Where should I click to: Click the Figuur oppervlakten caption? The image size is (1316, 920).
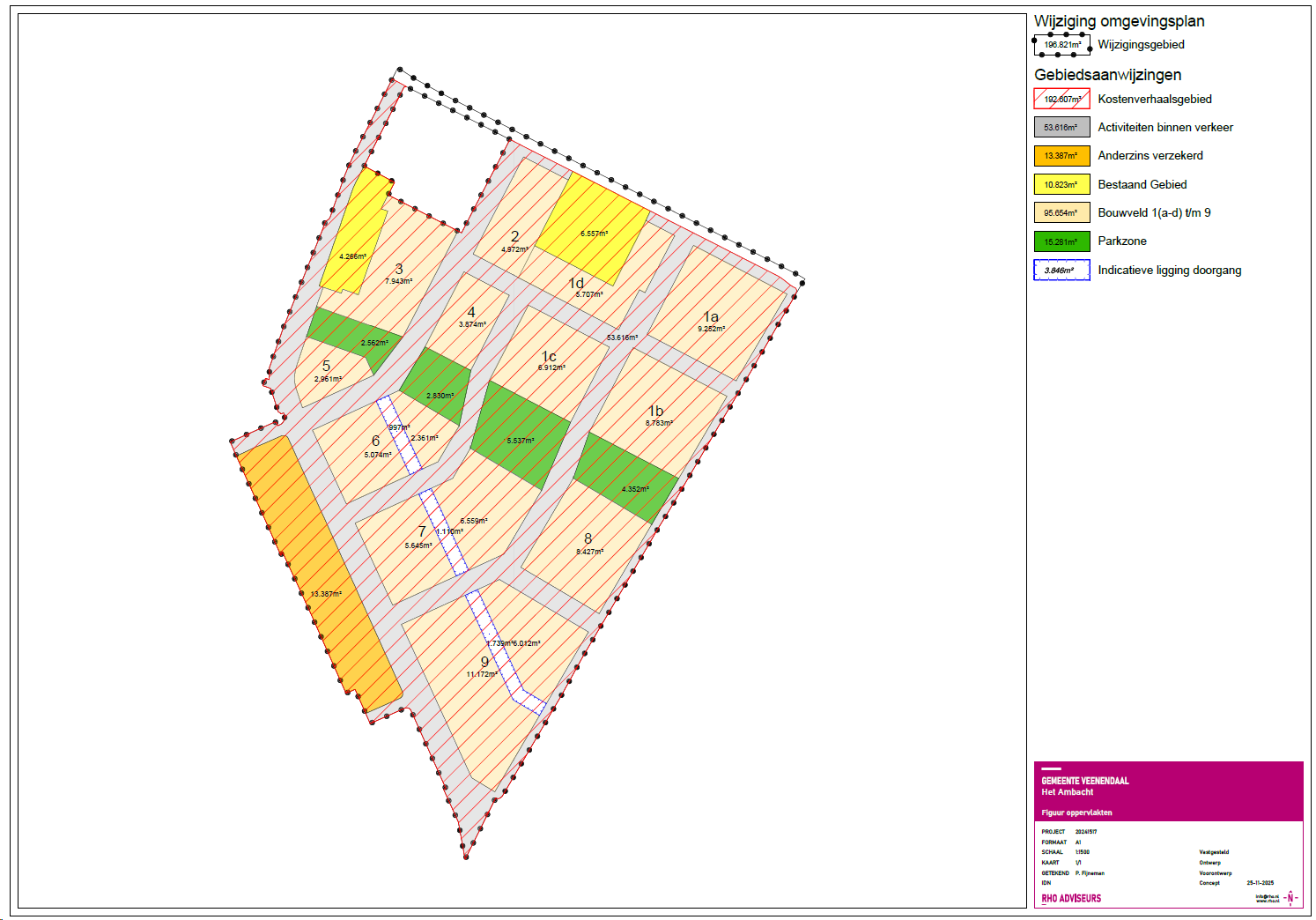(x=1076, y=812)
